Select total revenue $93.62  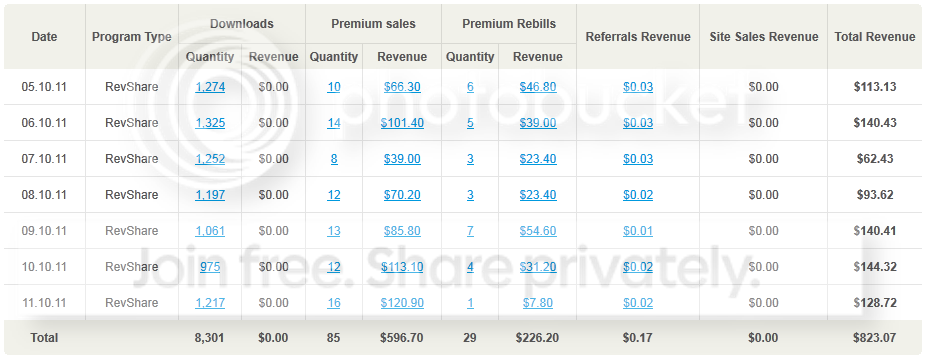[875, 195]
